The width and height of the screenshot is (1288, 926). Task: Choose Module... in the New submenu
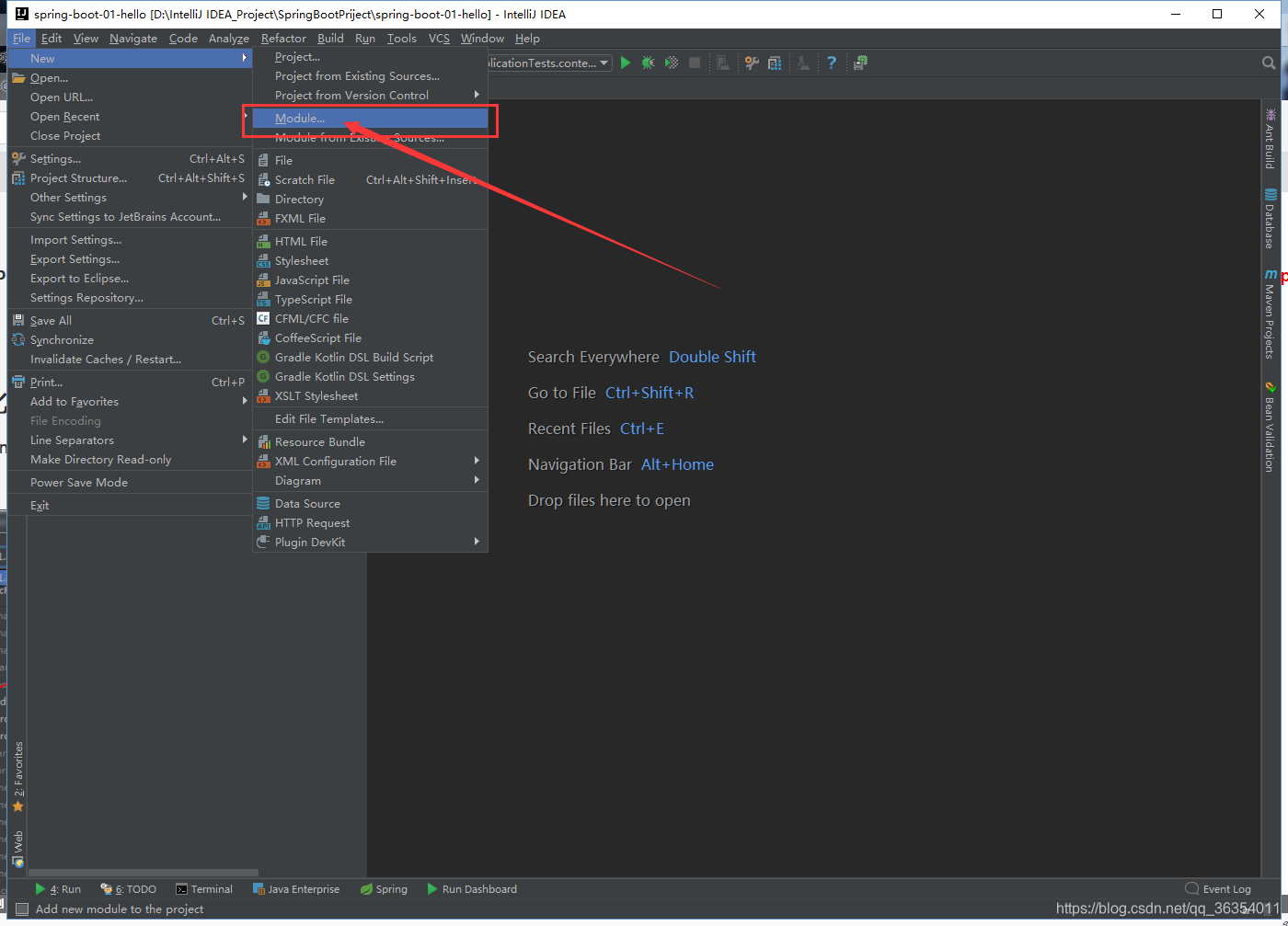click(371, 118)
